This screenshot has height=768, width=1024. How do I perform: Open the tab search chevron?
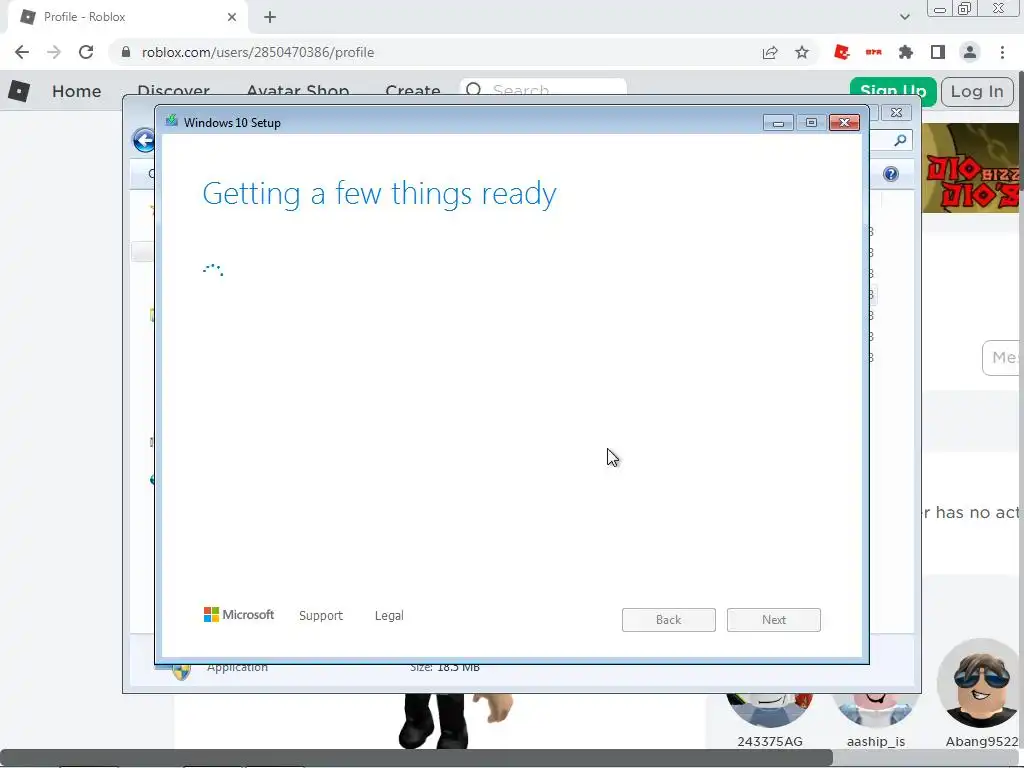904,17
